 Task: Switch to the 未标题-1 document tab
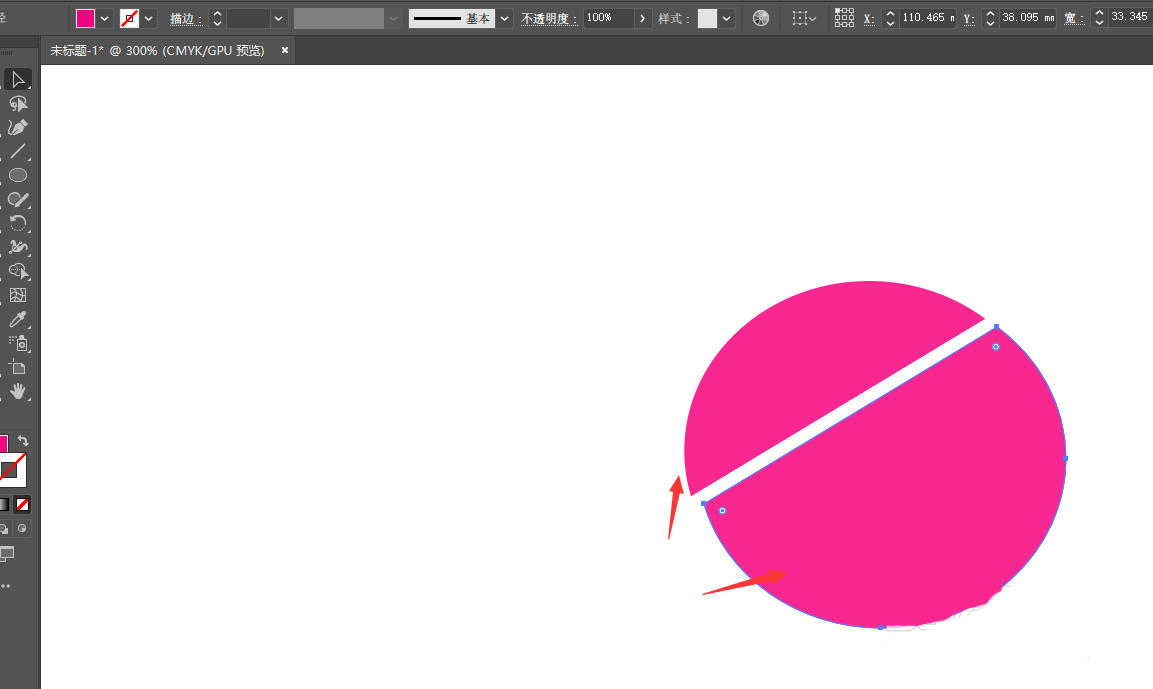(x=157, y=50)
